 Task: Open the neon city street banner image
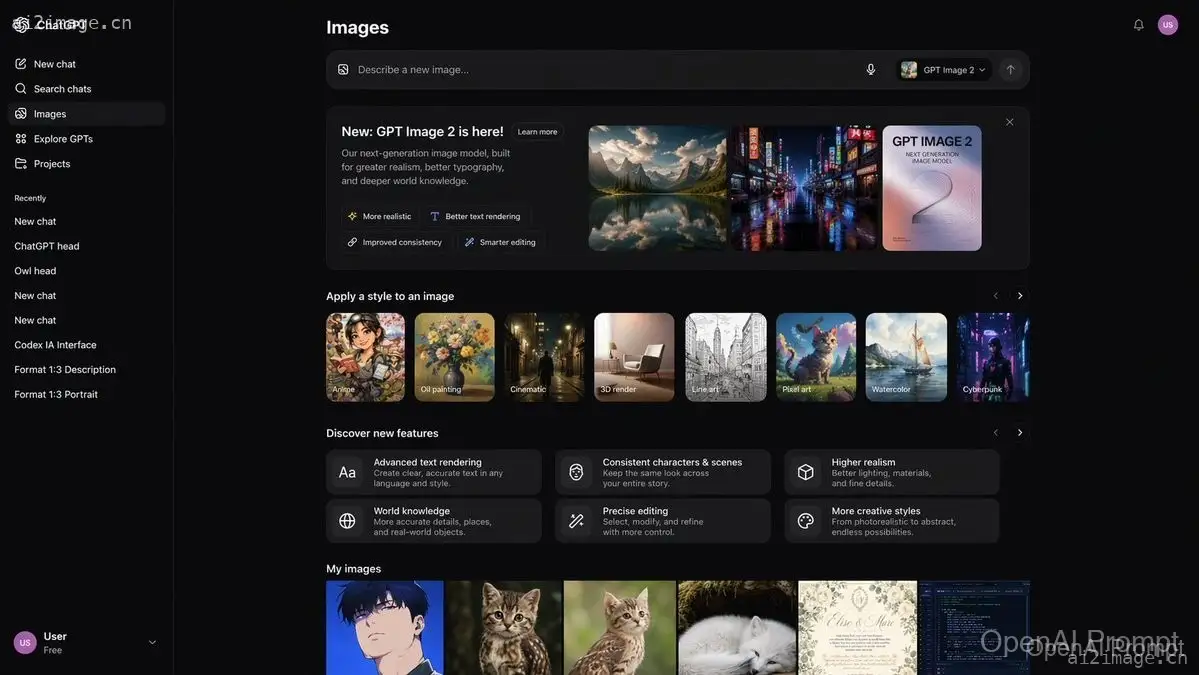tap(804, 188)
